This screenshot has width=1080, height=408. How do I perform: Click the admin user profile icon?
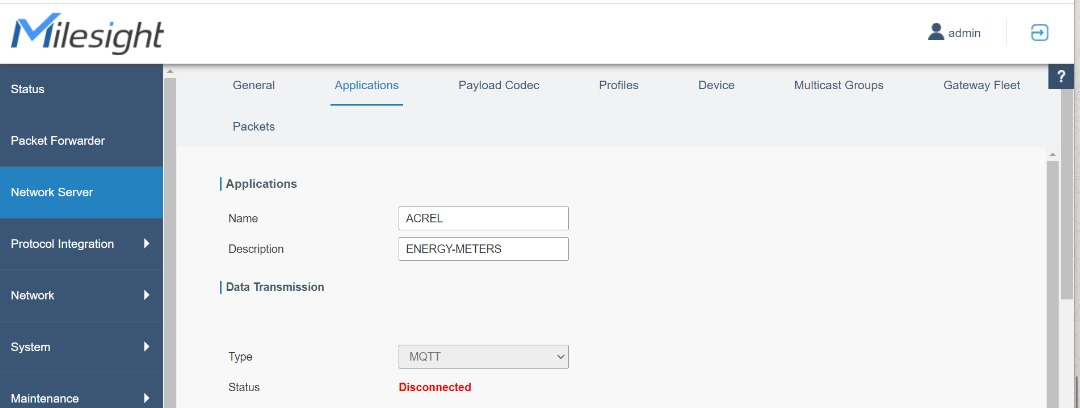[936, 33]
